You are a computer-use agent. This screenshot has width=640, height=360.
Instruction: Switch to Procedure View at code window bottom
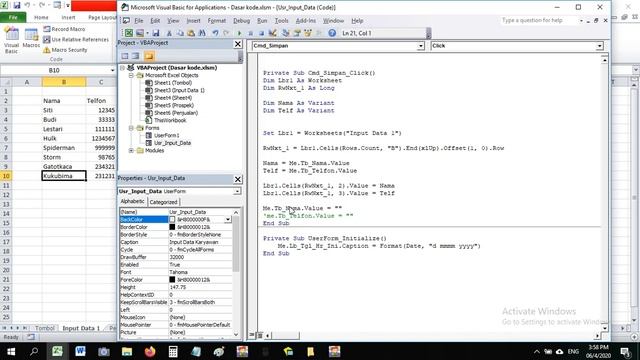252,336
